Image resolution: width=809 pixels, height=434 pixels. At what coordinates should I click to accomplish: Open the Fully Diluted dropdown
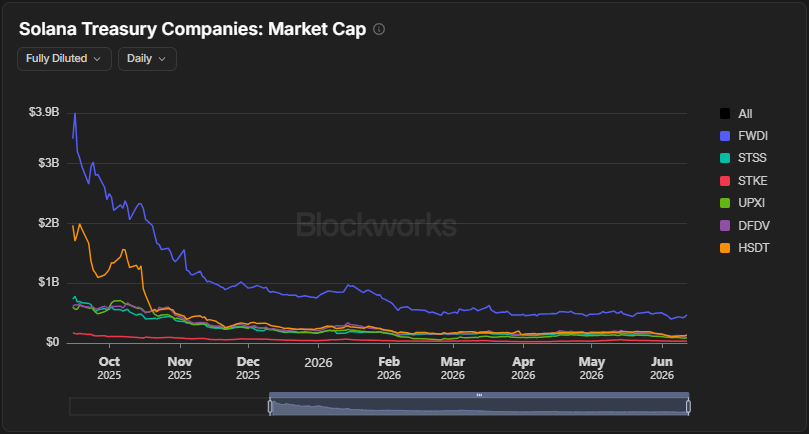tap(64, 59)
